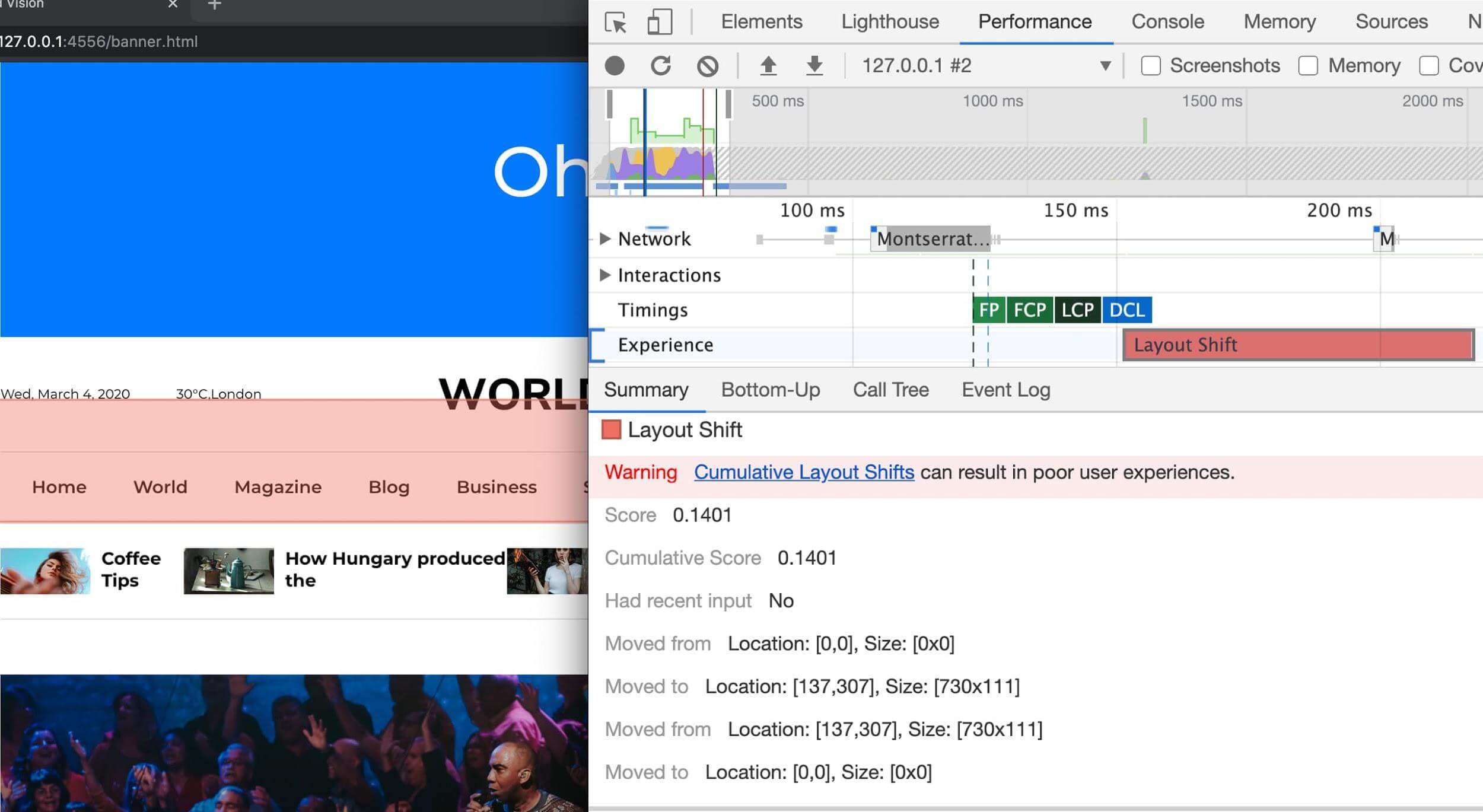Select the Call Tree analysis view
This screenshot has height=812, width=1483.
click(891, 390)
